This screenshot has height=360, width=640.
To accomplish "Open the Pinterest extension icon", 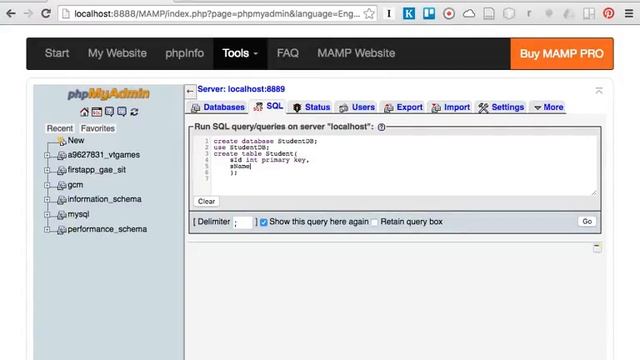I will point(609,13).
